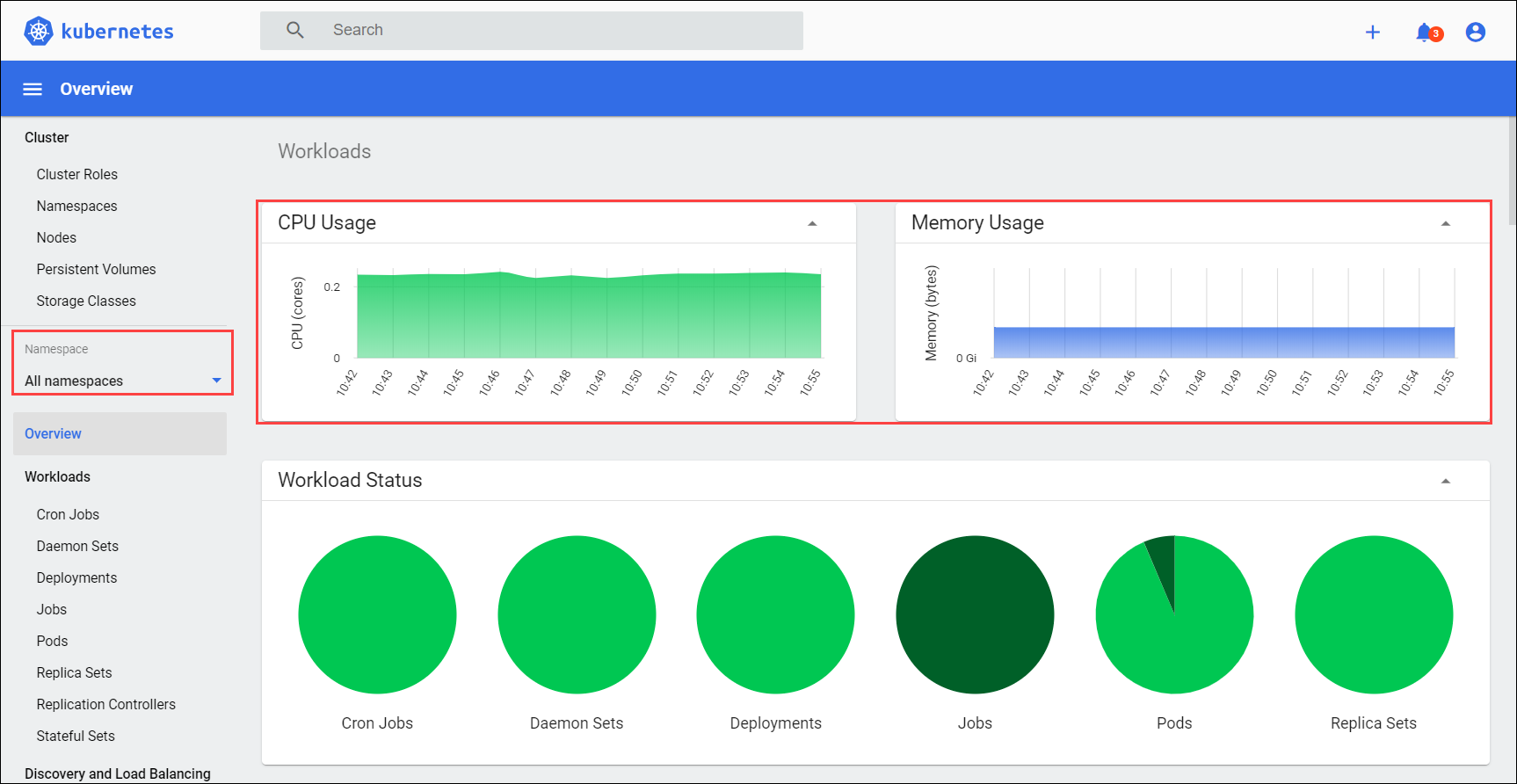Viewport: 1517px width, 784px height.
Task: Click the Kubernetes logo icon
Action: pyautogui.click(x=39, y=32)
